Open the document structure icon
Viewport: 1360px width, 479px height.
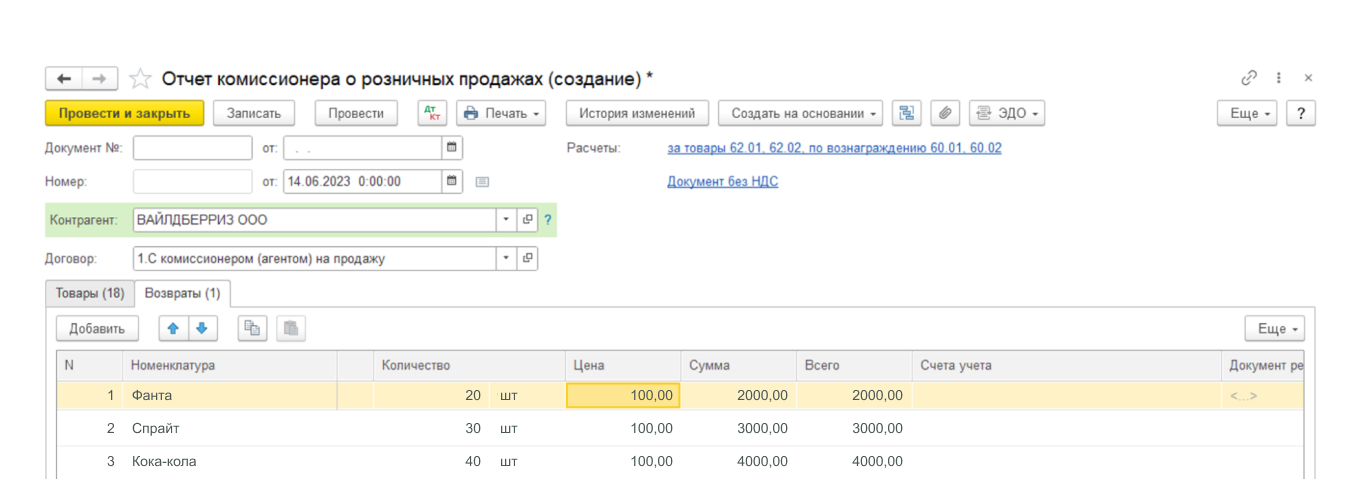coord(907,113)
